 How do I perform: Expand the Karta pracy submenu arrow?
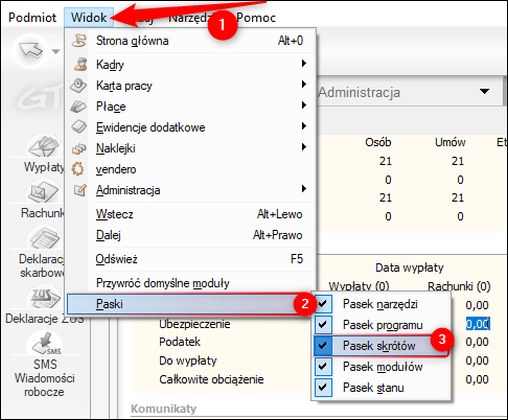pyautogui.click(x=304, y=84)
